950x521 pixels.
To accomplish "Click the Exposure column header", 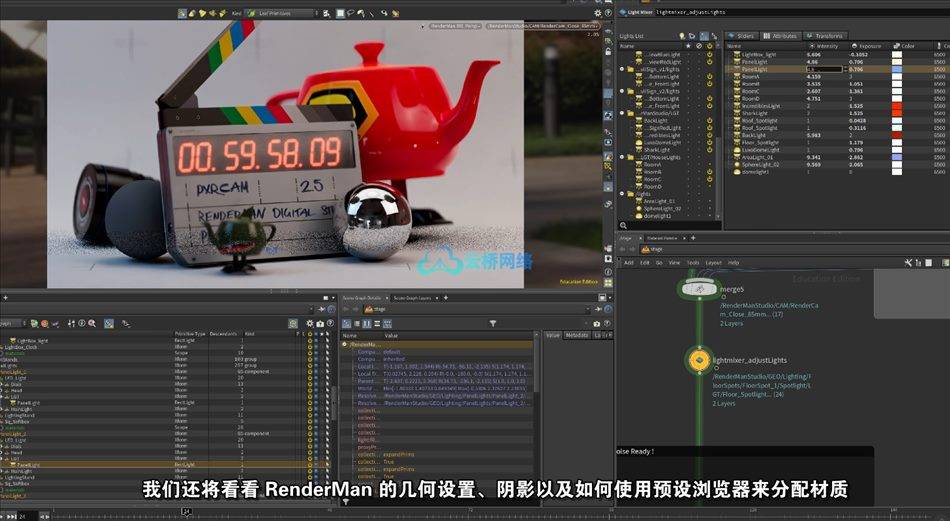I will click(x=868, y=46).
